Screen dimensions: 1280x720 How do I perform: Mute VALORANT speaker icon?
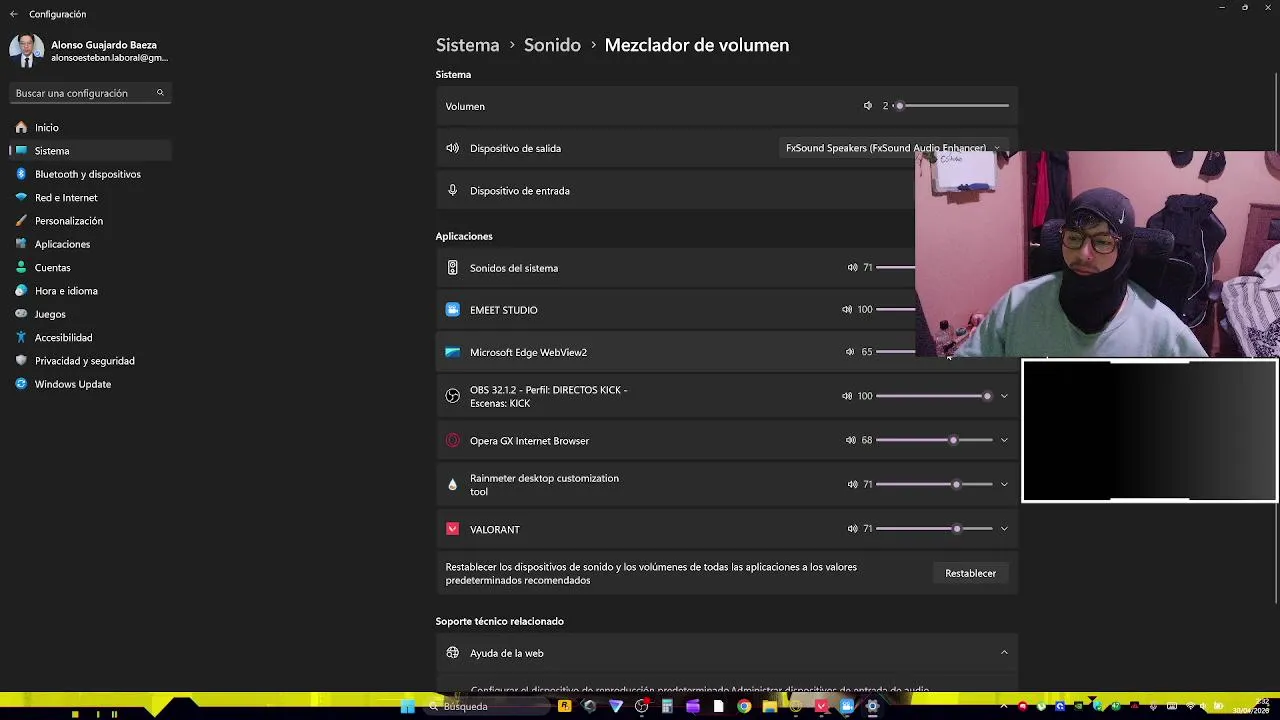point(853,529)
